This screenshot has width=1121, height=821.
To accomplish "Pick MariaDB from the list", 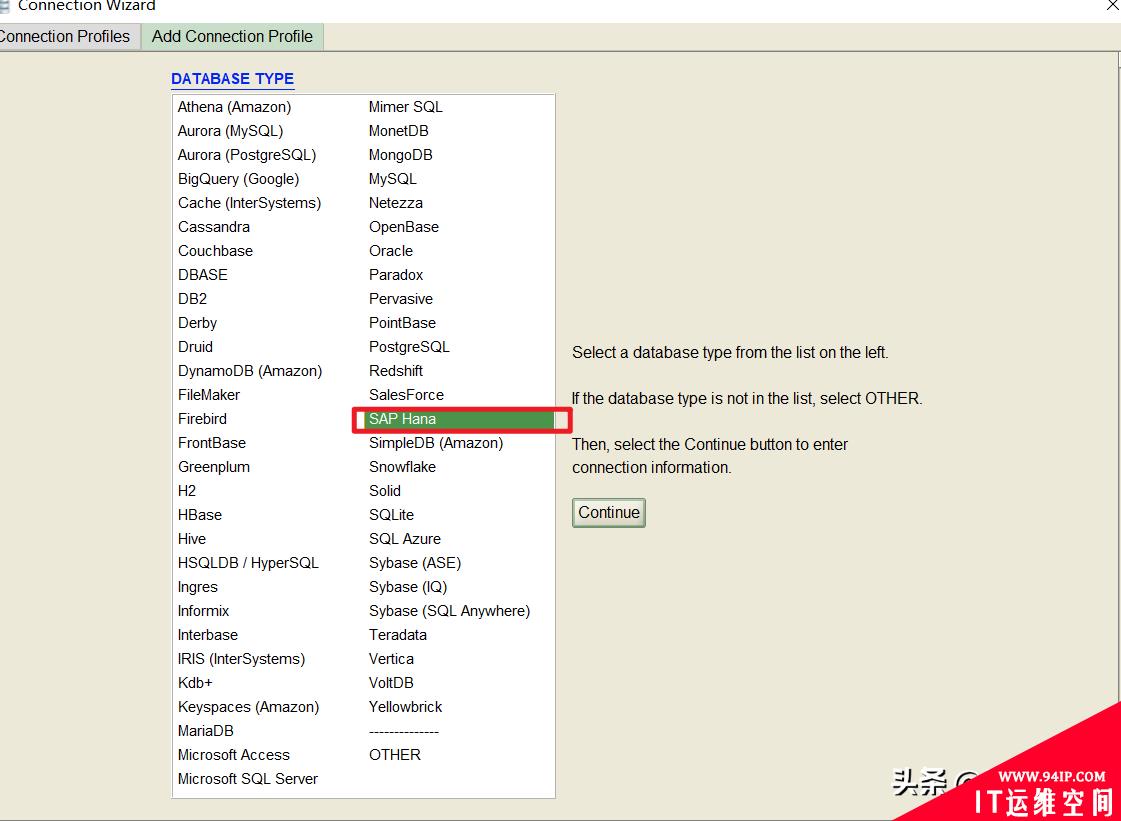I will pos(205,731).
